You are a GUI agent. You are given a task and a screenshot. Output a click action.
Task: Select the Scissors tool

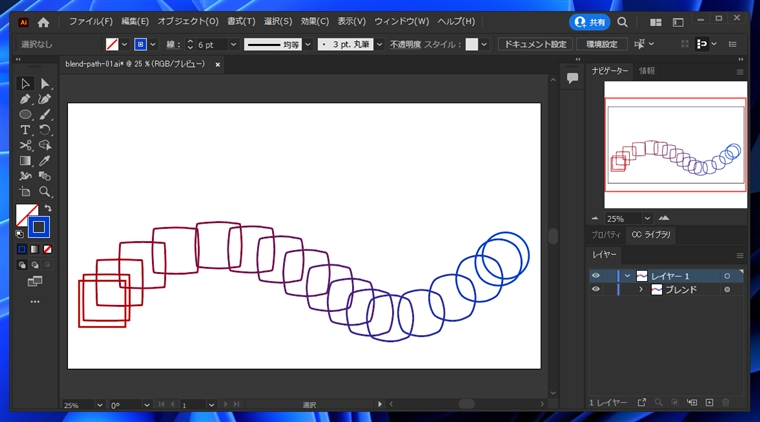coord(25,145)
